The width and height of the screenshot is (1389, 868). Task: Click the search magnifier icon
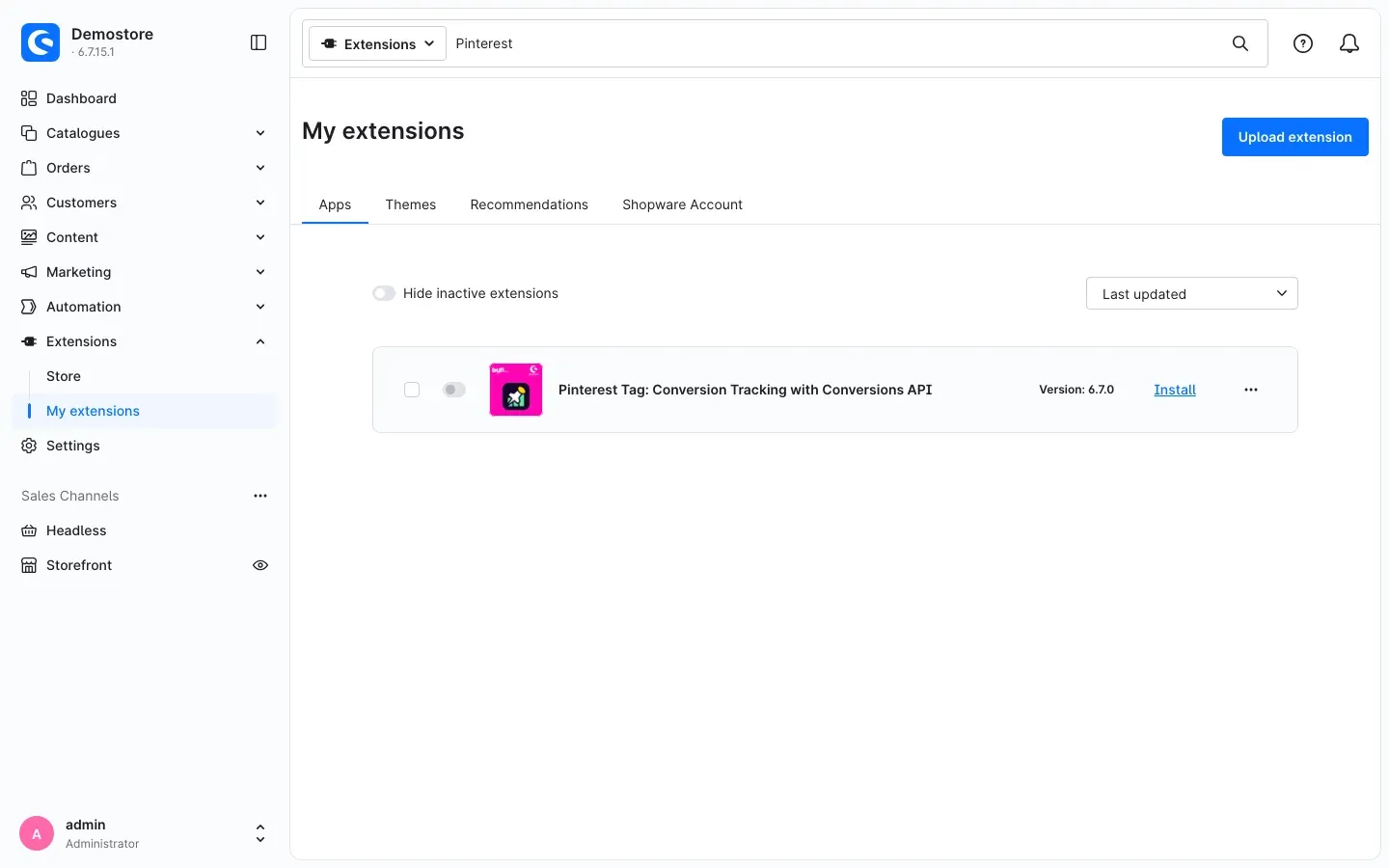[1240, 43]
